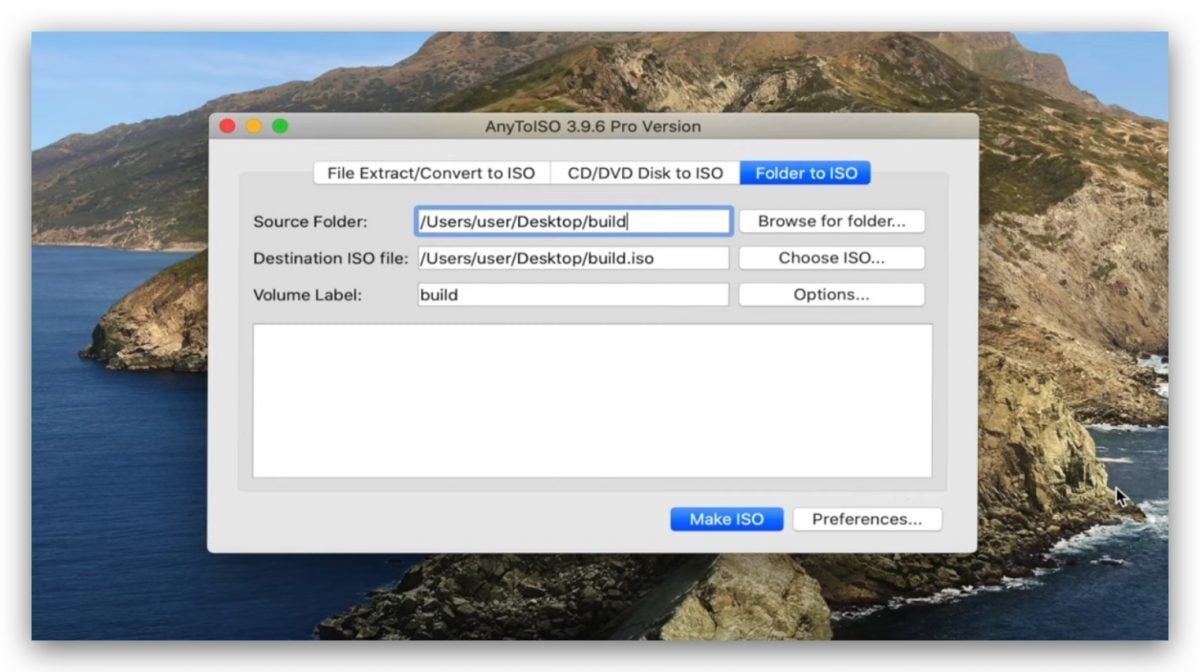Viewport: 1200px width, 672px height.
Task: Open the CD/DVD Disk to ISO tab
Action: pos(645,173)
